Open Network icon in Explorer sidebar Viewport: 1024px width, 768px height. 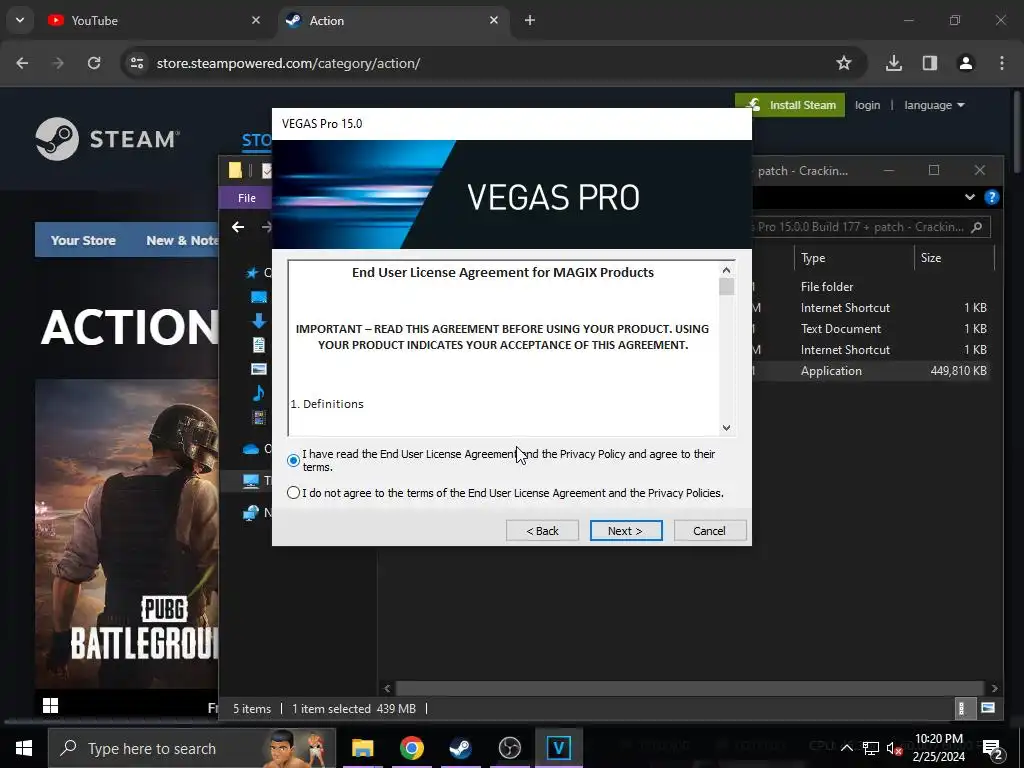[x=251, y=513]
